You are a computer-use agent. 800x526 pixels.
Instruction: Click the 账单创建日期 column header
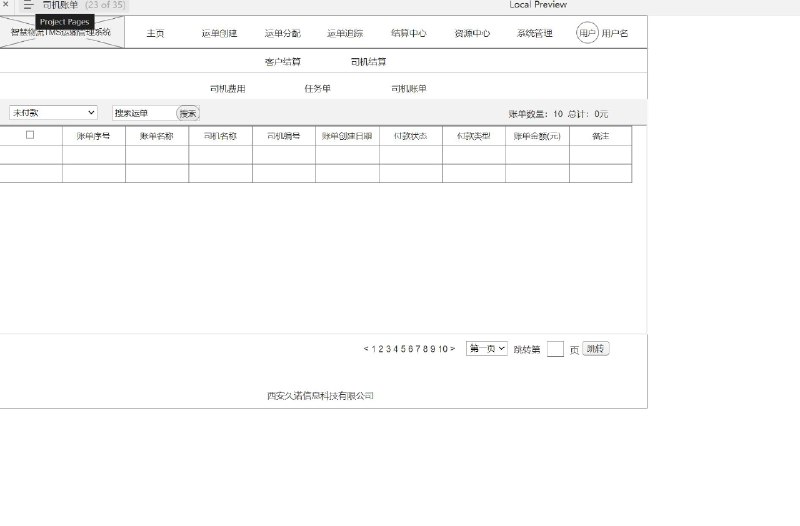(x=347, y=136)
